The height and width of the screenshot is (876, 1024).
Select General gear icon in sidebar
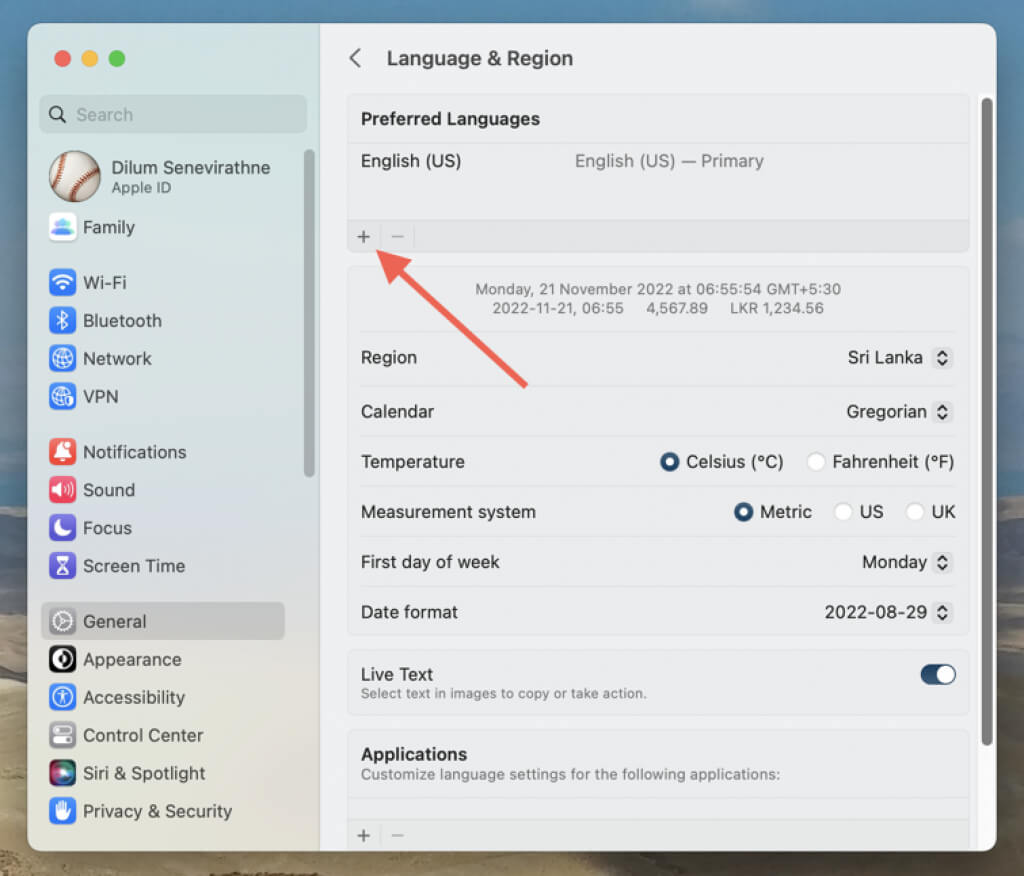(x=63, y=621)
